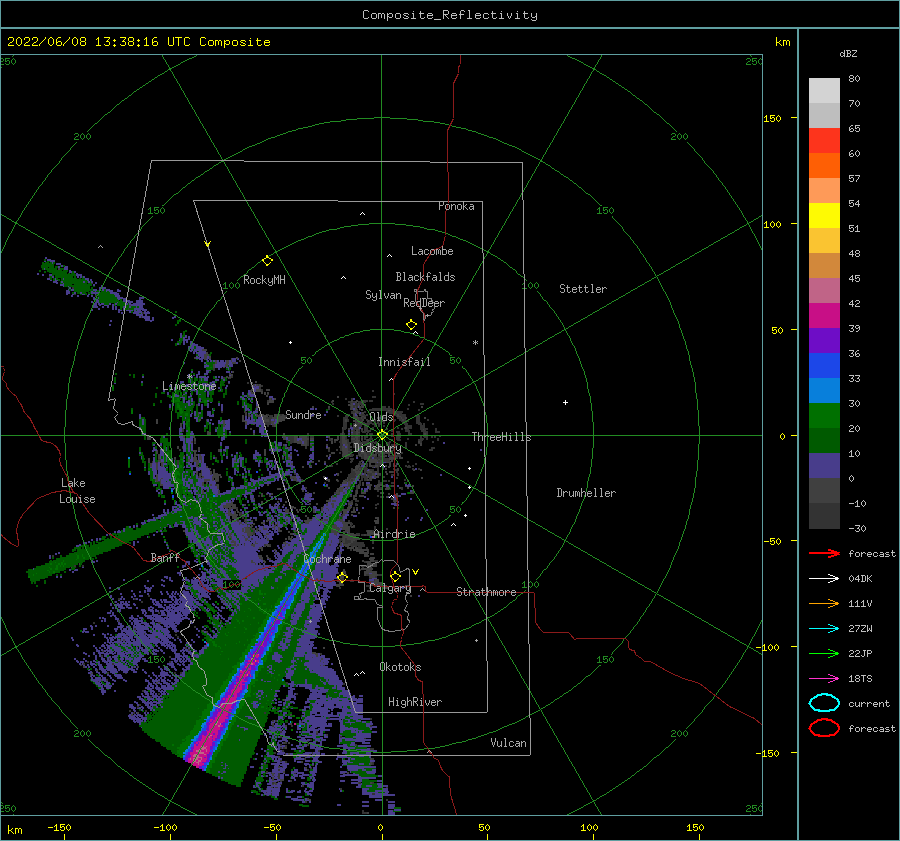Click the Blackfalds city label
Viewport: 900px width, 841px height.
click(x=425, y=277)
